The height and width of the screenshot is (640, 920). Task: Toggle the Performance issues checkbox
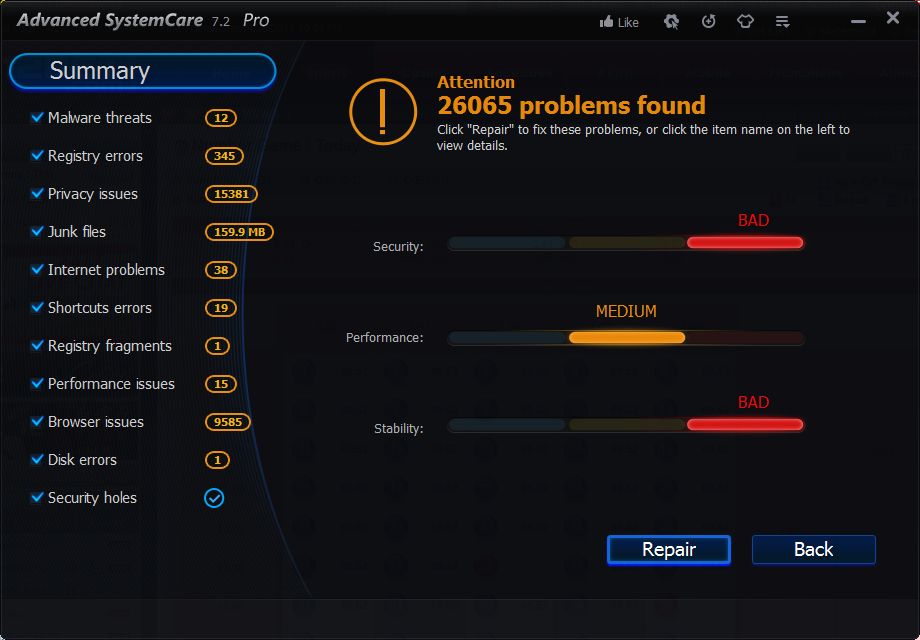tap(37, 384)
